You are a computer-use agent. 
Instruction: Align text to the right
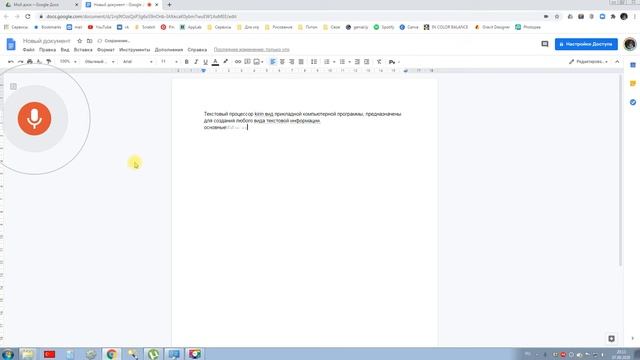click(x=291, y=62)
